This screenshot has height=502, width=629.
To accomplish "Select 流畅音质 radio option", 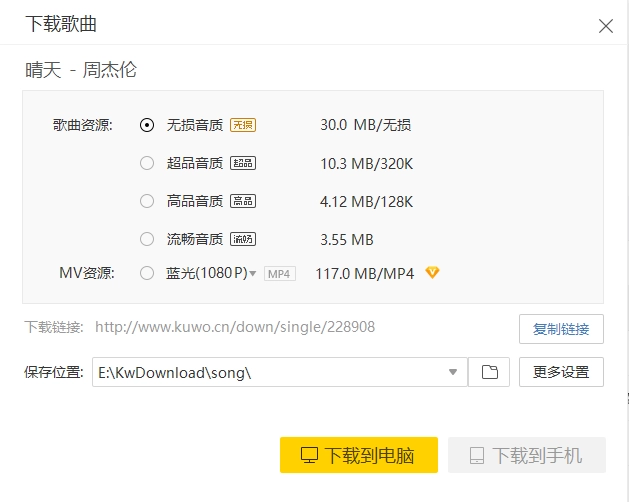I will click(x=147, y=239).
